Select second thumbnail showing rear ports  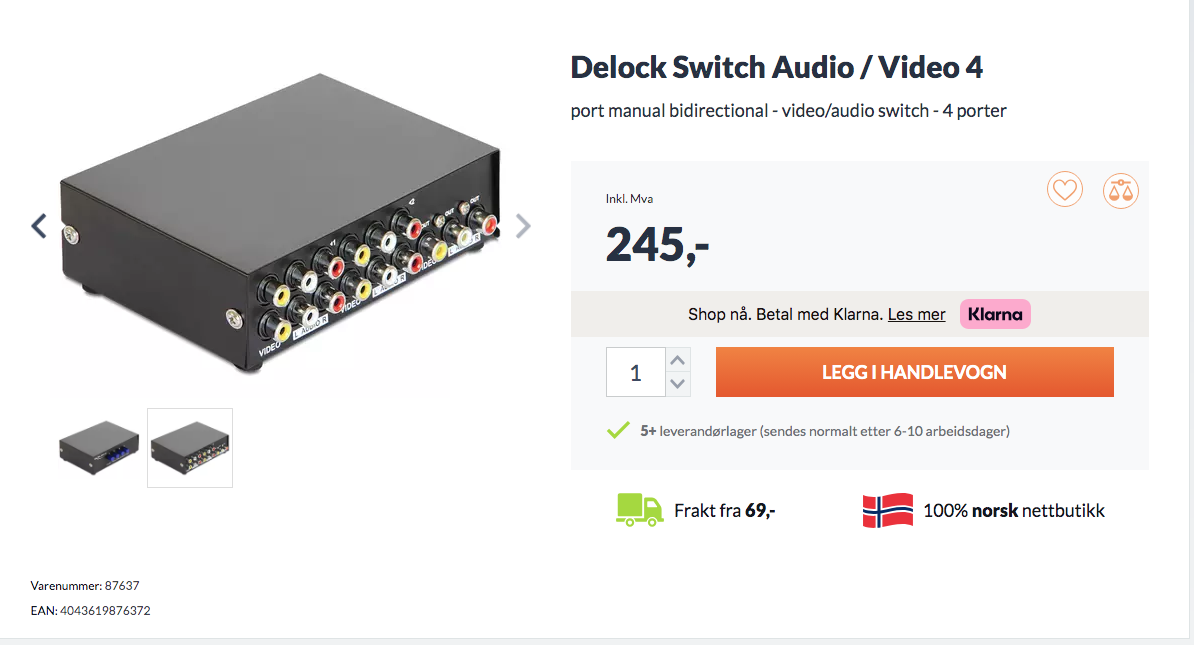pyautogui.click(x=190, y=448)
